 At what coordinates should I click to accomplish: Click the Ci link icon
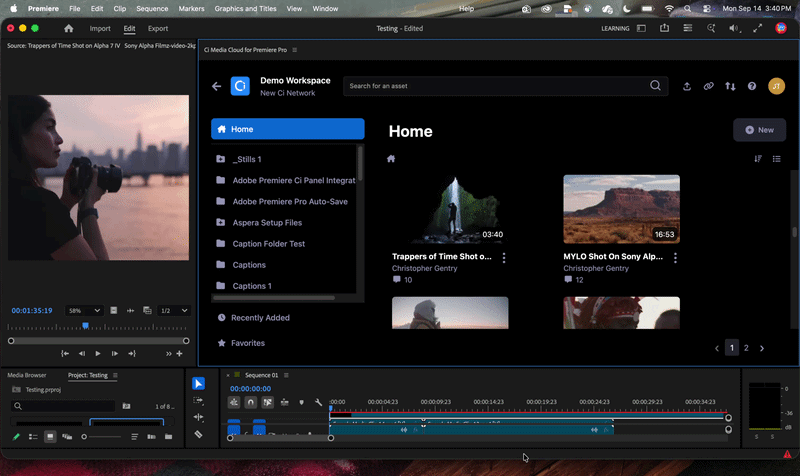coord(708,86)
